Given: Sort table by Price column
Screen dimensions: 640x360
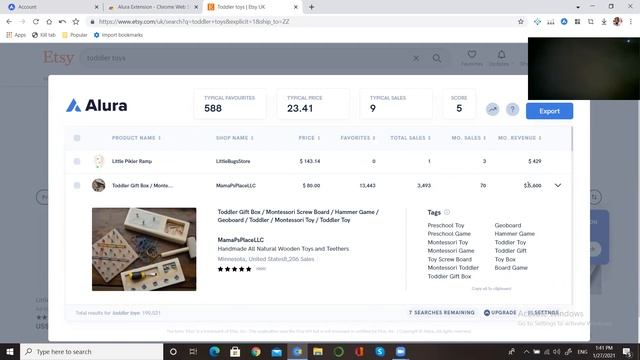Looking at the screenshot, I should 309,138.
